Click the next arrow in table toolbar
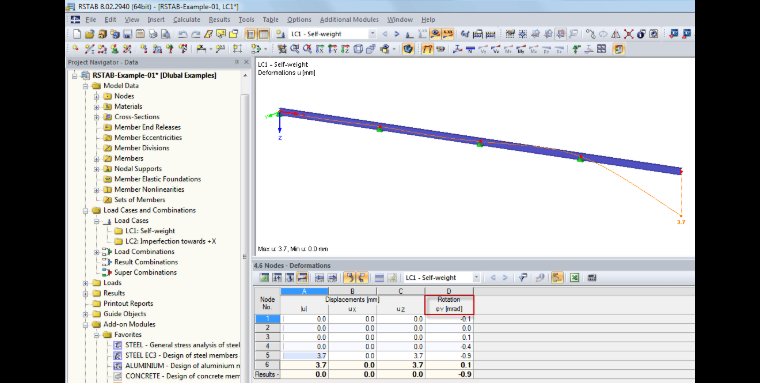This screenshot has height=383, width=760. coord(505,278)
